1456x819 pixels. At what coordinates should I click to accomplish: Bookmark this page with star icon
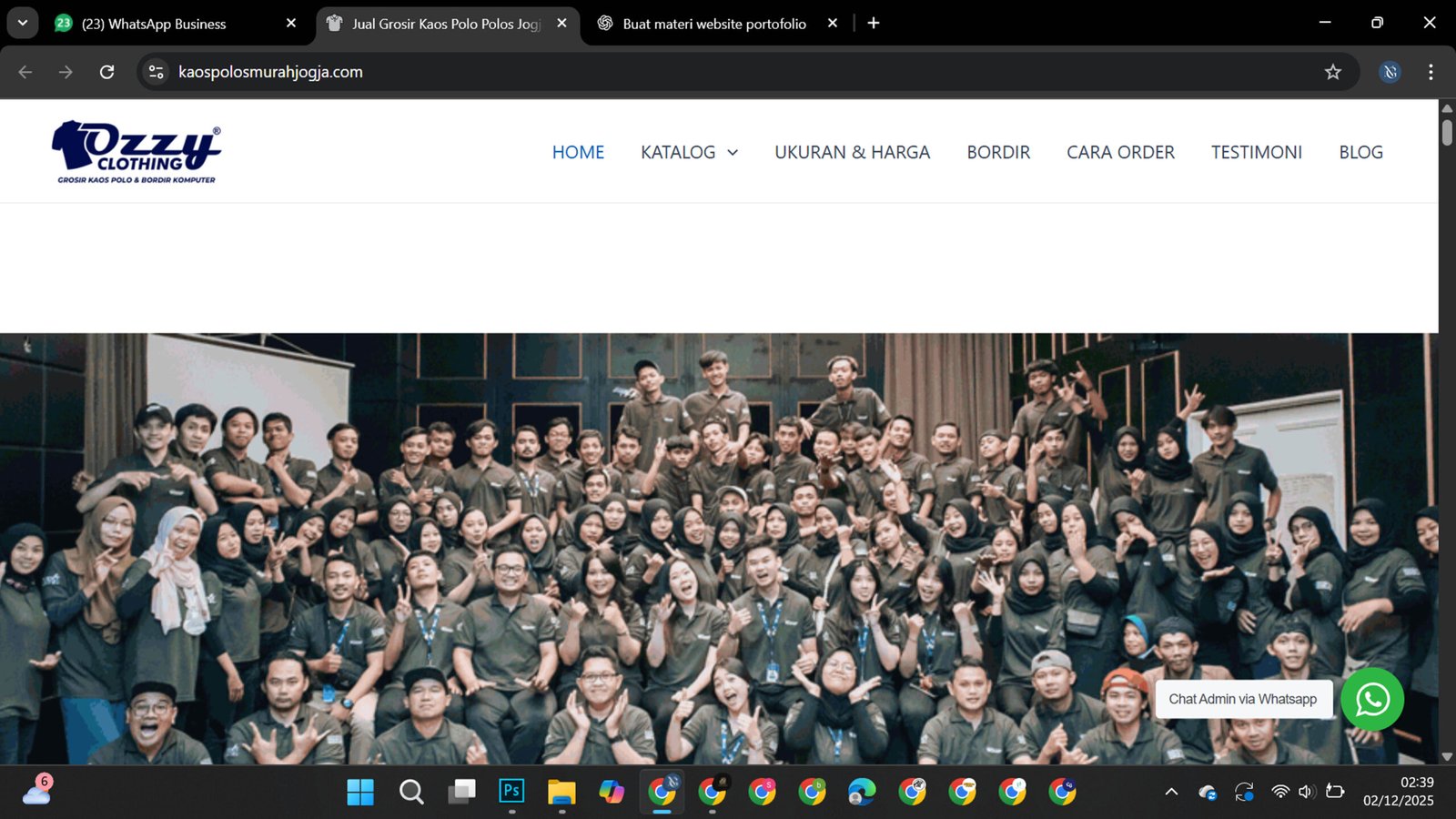(x=1332, y=72)
